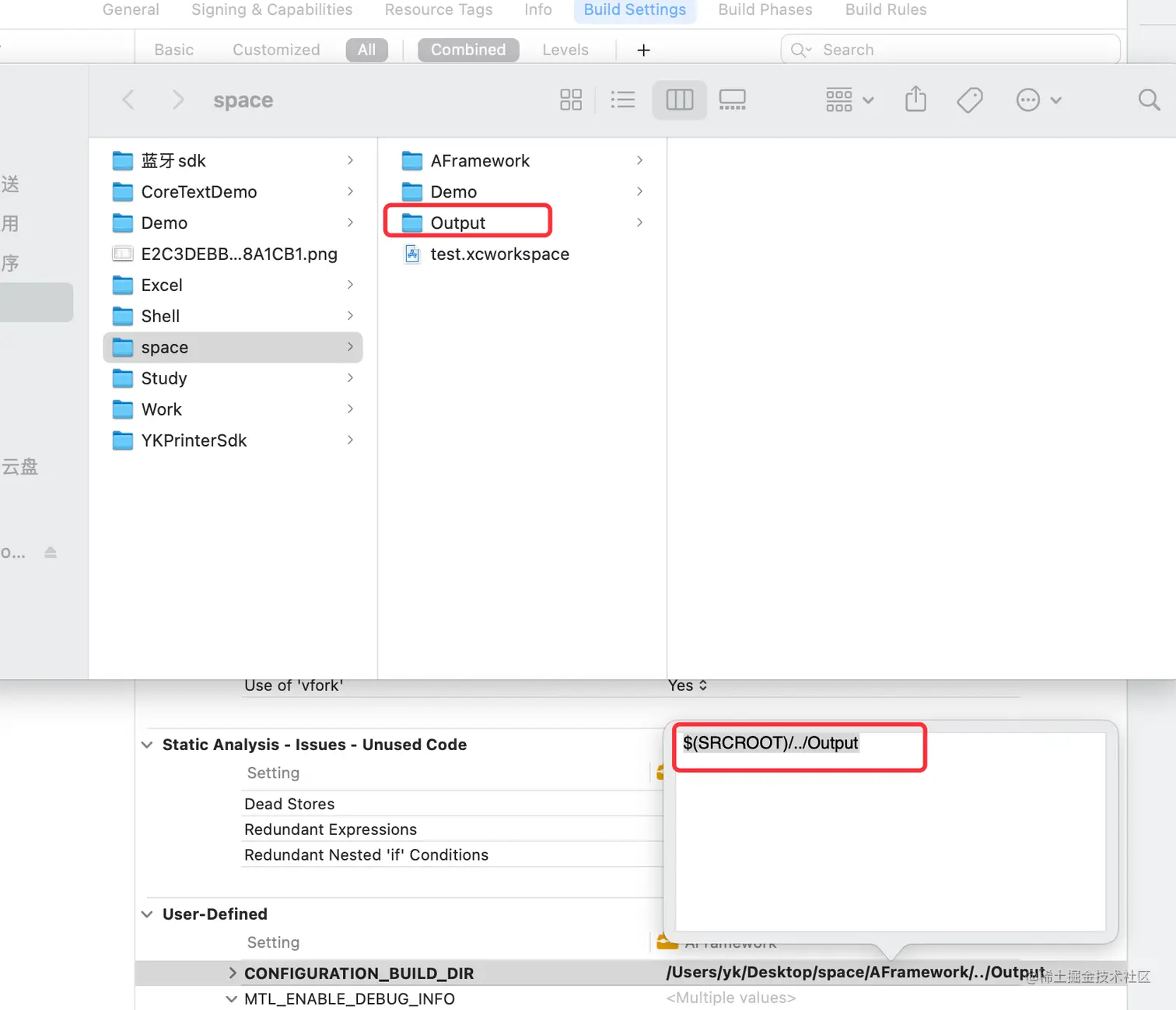This screenshot has height=1010, width=1176.
Task: Open Signing & Capabilities tab
Action: pos(271,9)
